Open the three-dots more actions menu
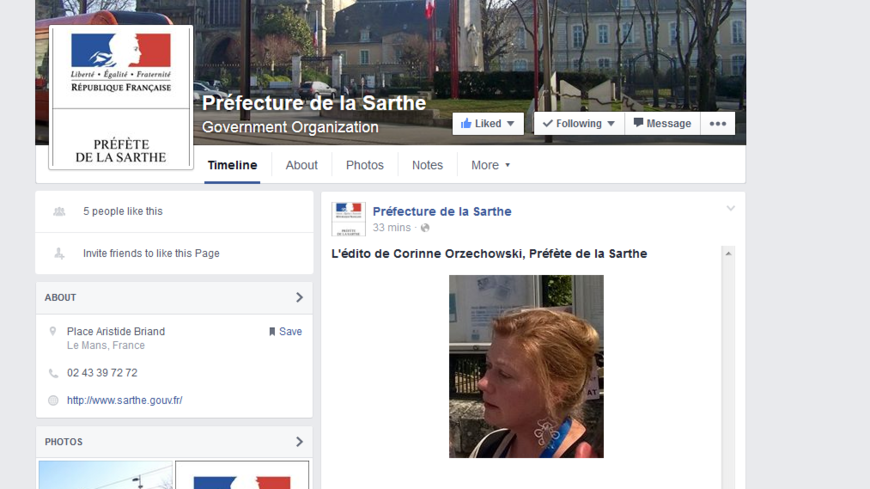Screen dimensions: 870x489 [x=717, y=123]
